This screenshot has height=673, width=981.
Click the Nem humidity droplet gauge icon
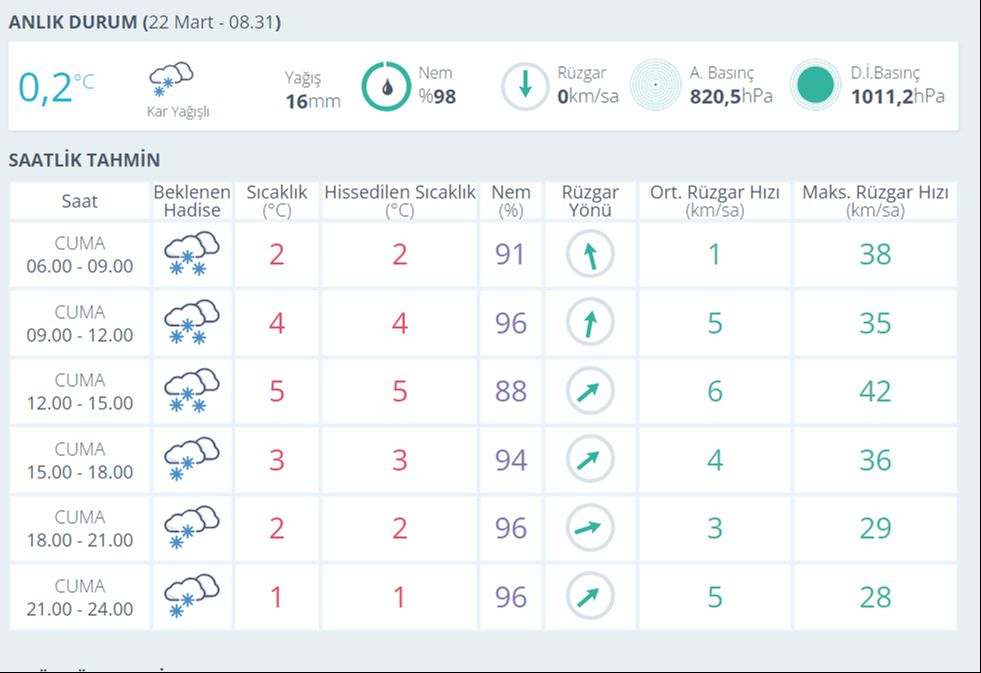coord(385,86)
